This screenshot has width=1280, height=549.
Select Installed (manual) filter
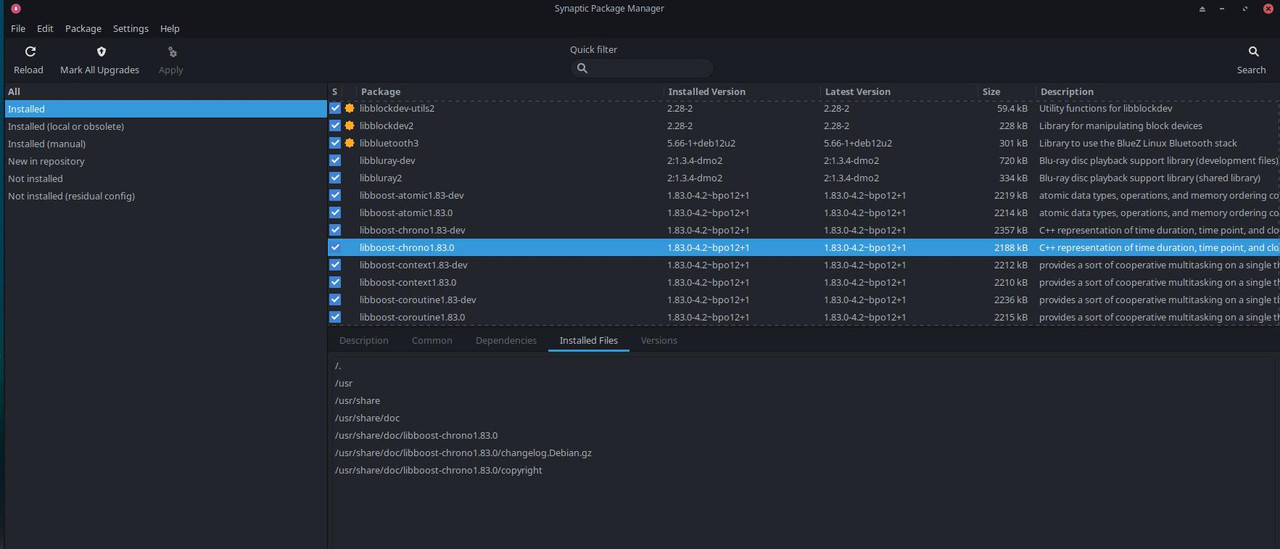tap(164, 144)
